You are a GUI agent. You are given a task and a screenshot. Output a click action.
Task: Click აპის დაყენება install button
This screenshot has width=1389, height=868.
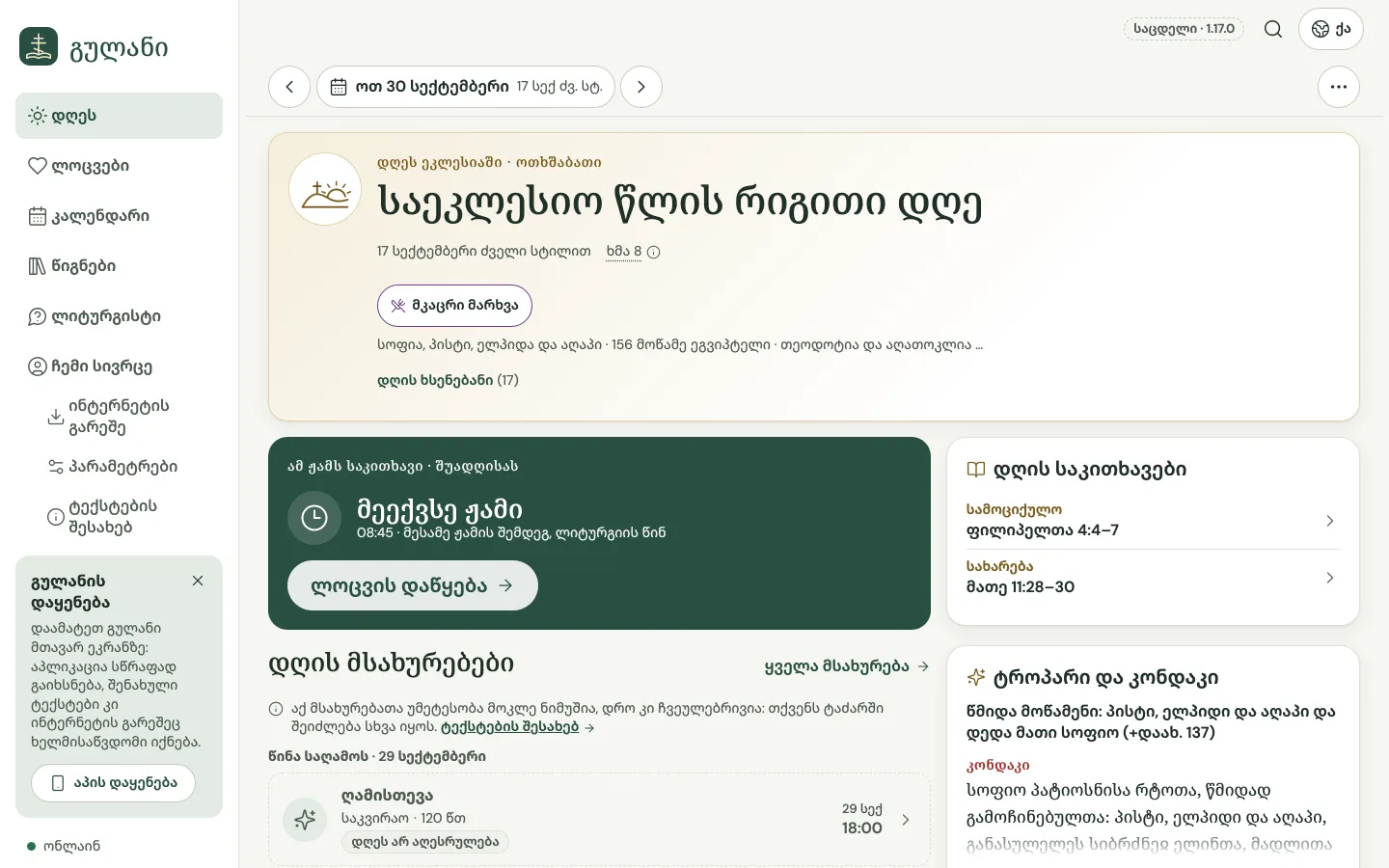tap(113, 783)
